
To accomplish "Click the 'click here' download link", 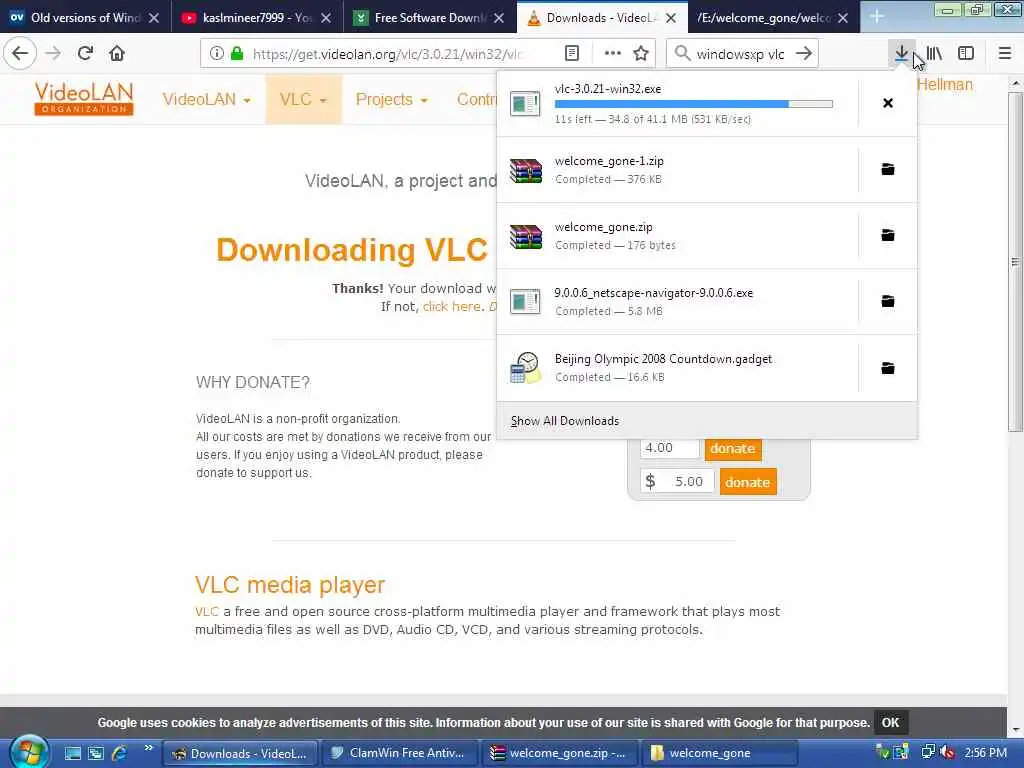I will [x=452, y=306].
